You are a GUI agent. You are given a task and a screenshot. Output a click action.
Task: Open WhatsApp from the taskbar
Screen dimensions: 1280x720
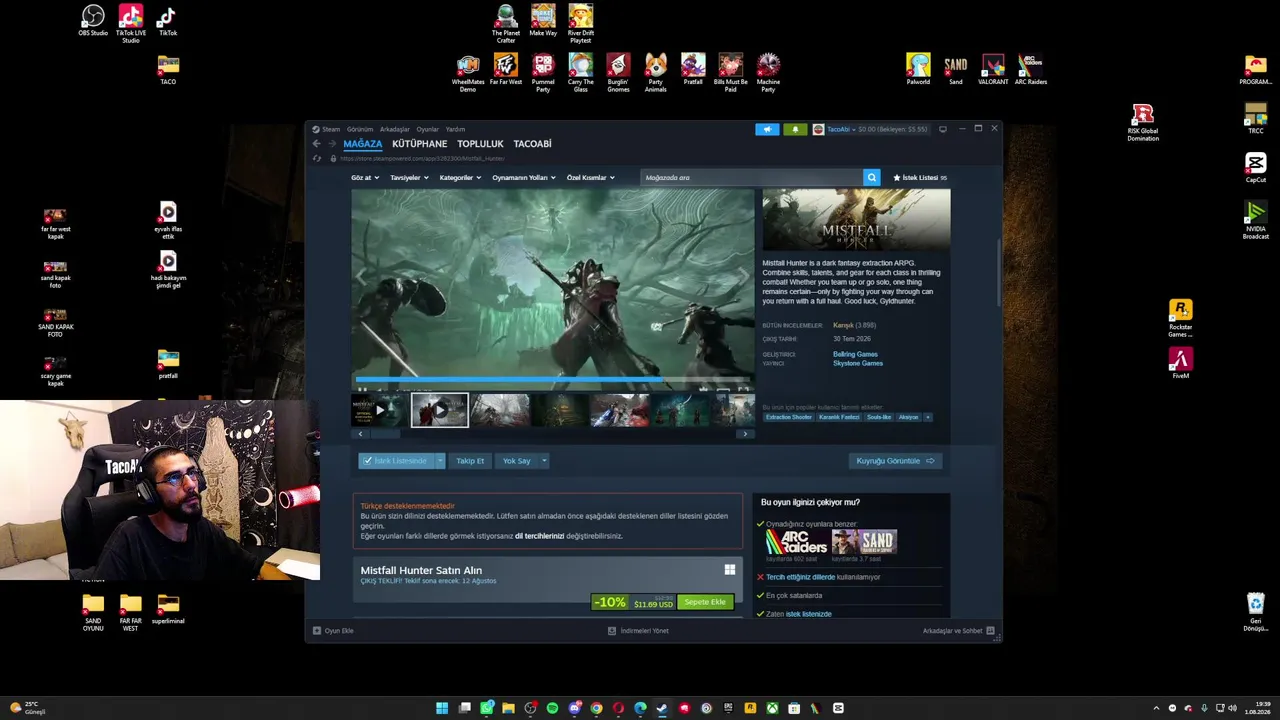click(x=486, y=708)
